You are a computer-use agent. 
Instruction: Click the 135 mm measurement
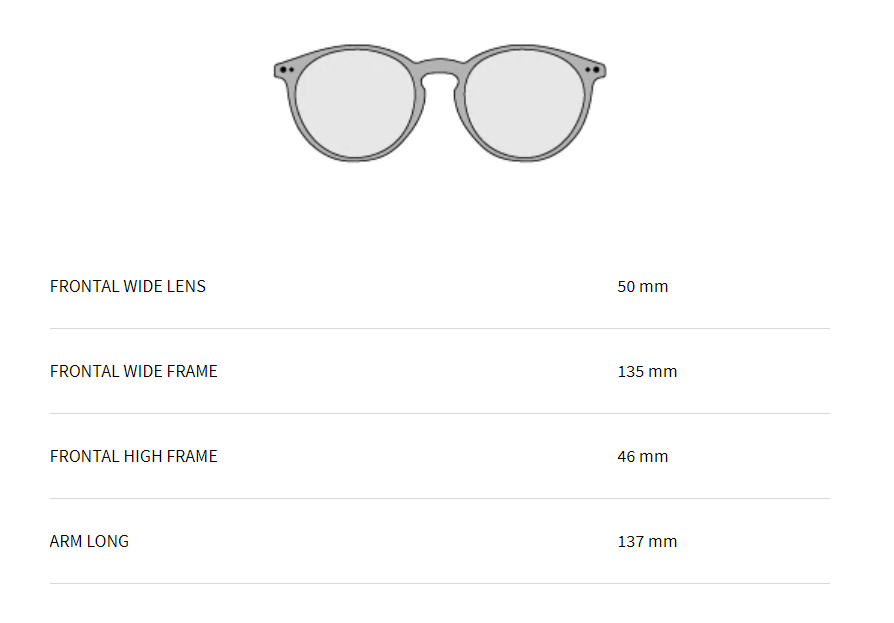coord(647,371)
